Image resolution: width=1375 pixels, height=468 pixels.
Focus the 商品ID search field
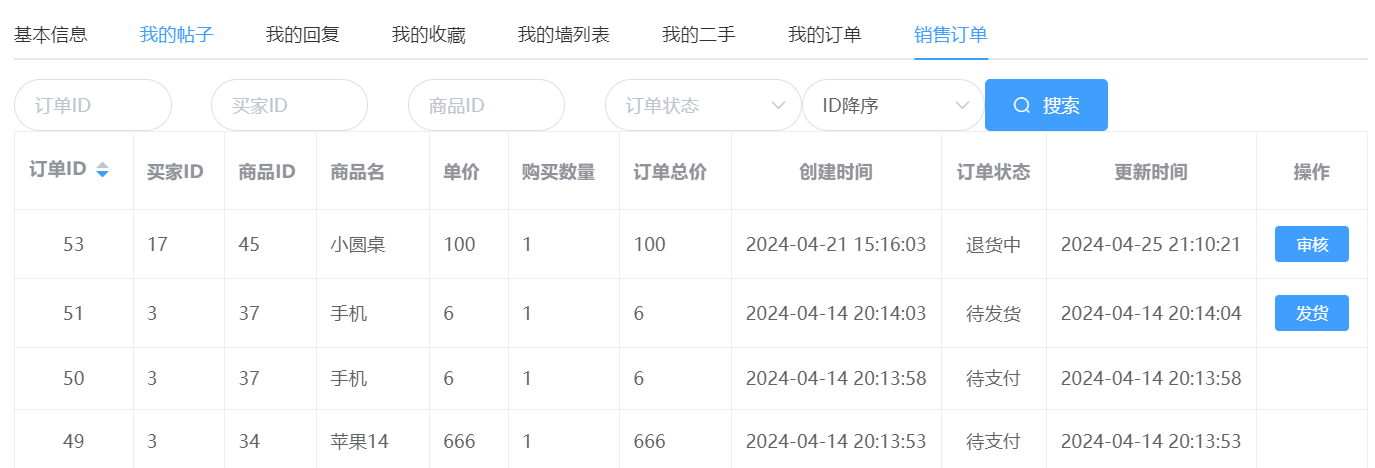click(x=487, y=105)
